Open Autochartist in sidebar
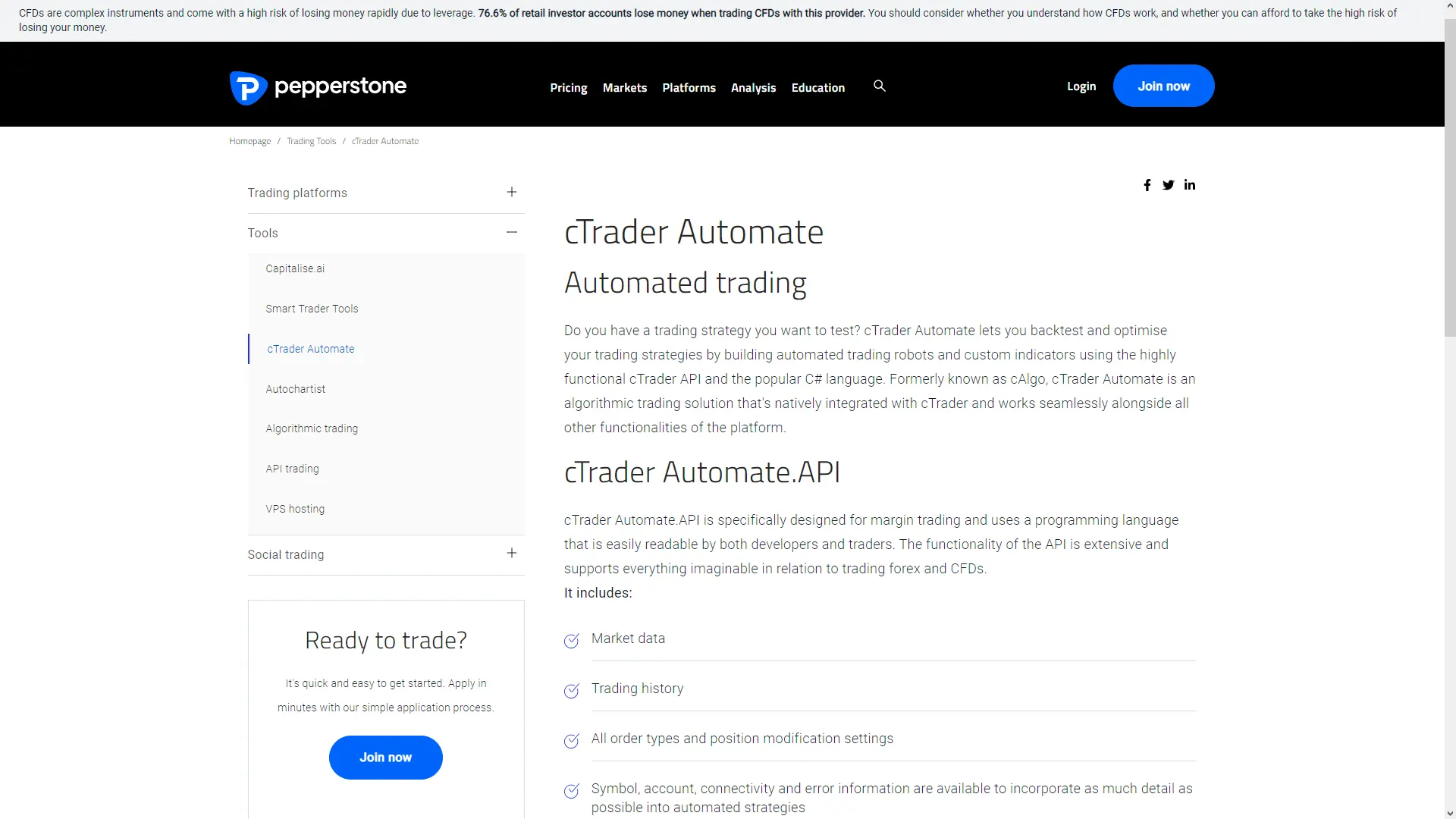The image size is (1456, 819). click(296, 389)
